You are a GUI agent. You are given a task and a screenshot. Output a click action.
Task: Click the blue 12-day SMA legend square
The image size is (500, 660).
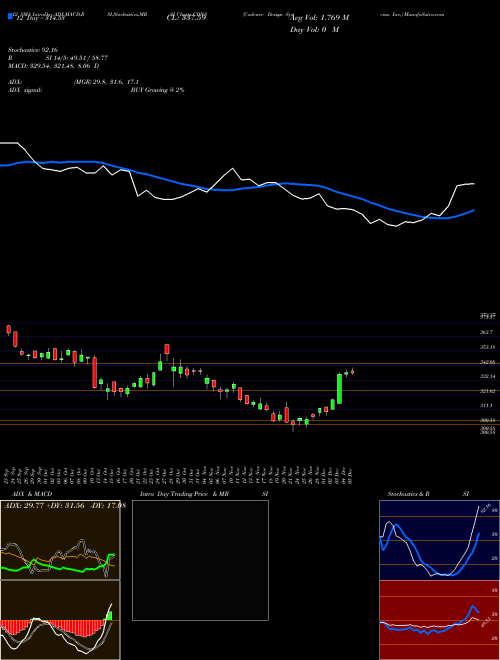10,17
